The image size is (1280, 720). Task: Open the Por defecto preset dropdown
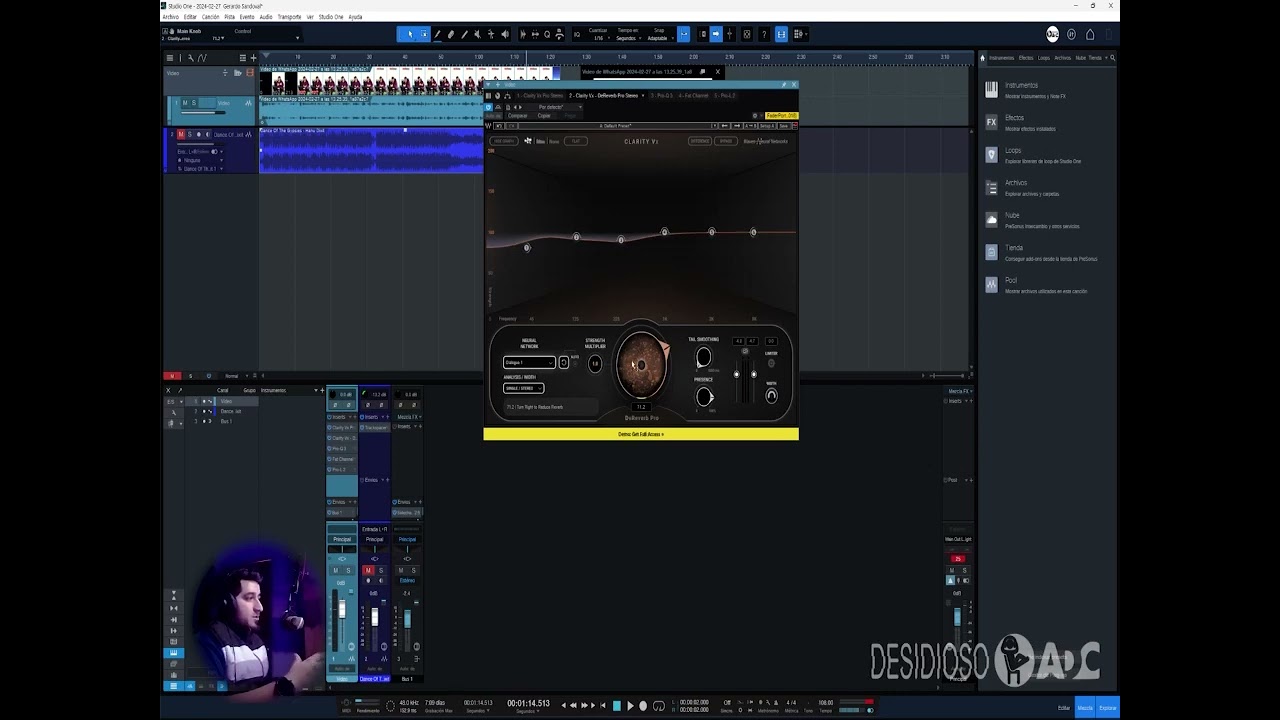[552, 107]
